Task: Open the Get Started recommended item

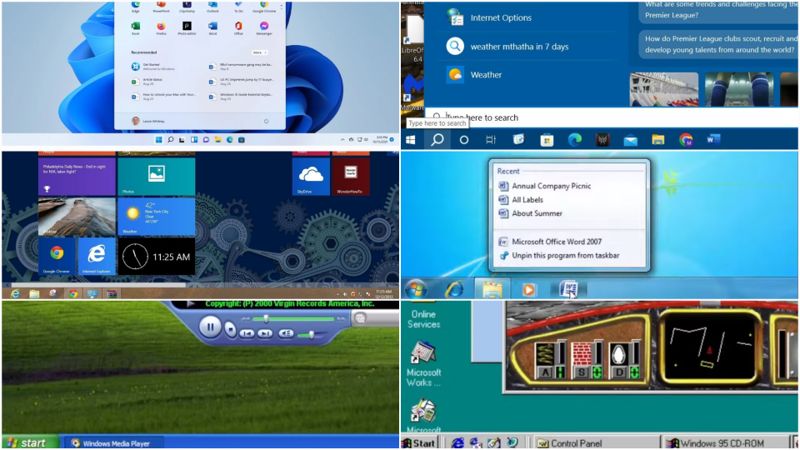Action: (153, 67)
